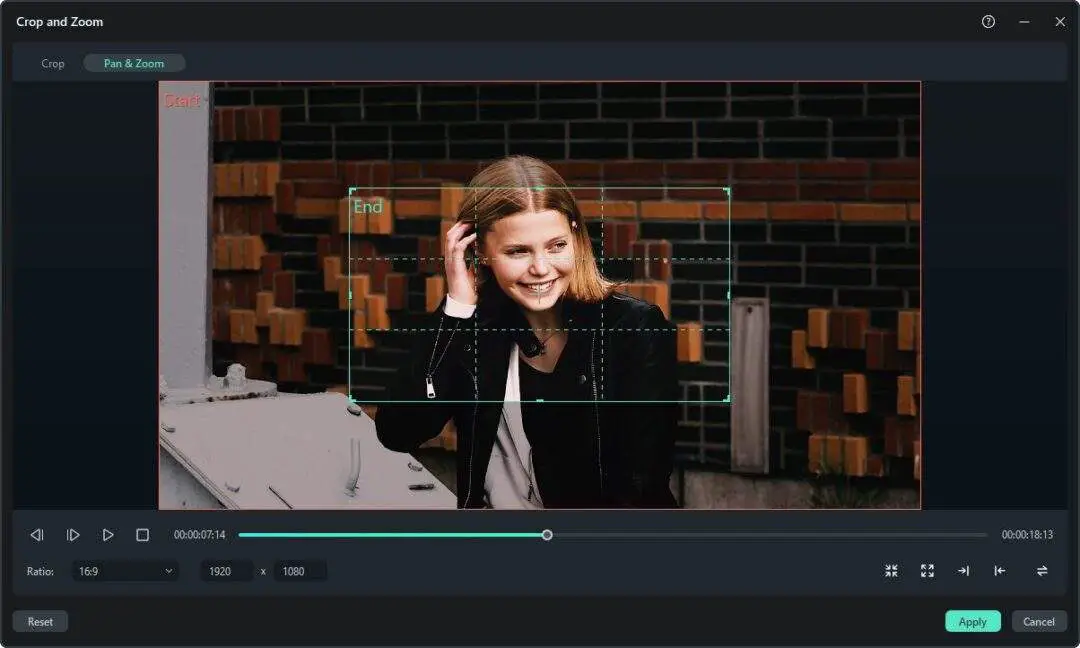Jump playhead to the end keyframe
Screen dimensions: 1080x648
tap(963, 570)
